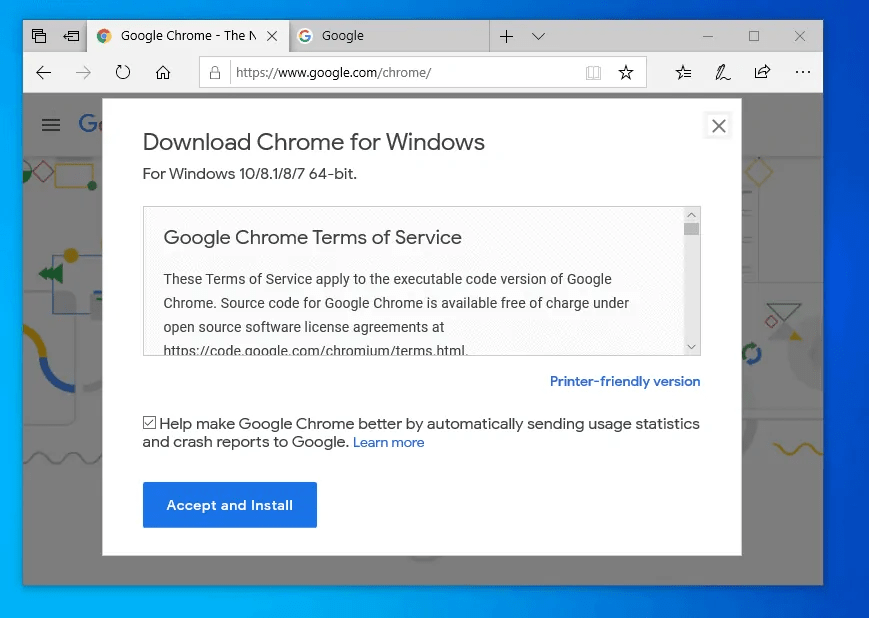869x618 pixels.
Task: Switch to the Google tab
Action: click(389, 36)
